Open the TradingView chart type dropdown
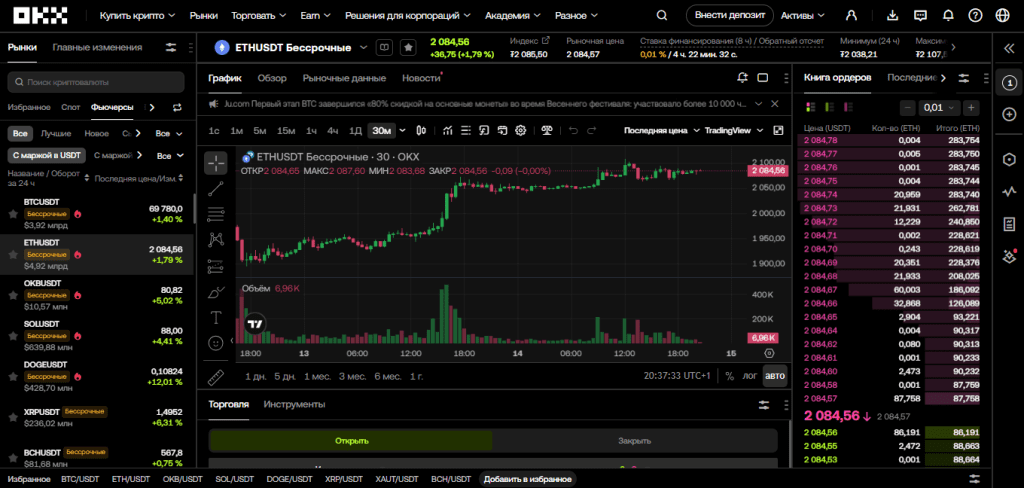 (733, 130)
